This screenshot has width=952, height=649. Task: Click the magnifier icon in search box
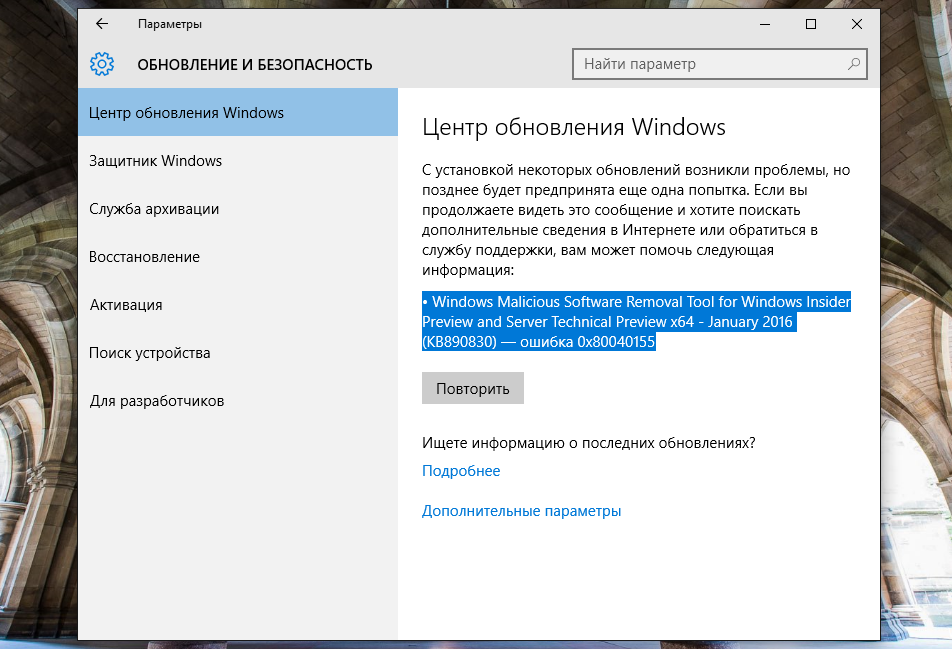(854, 64)
